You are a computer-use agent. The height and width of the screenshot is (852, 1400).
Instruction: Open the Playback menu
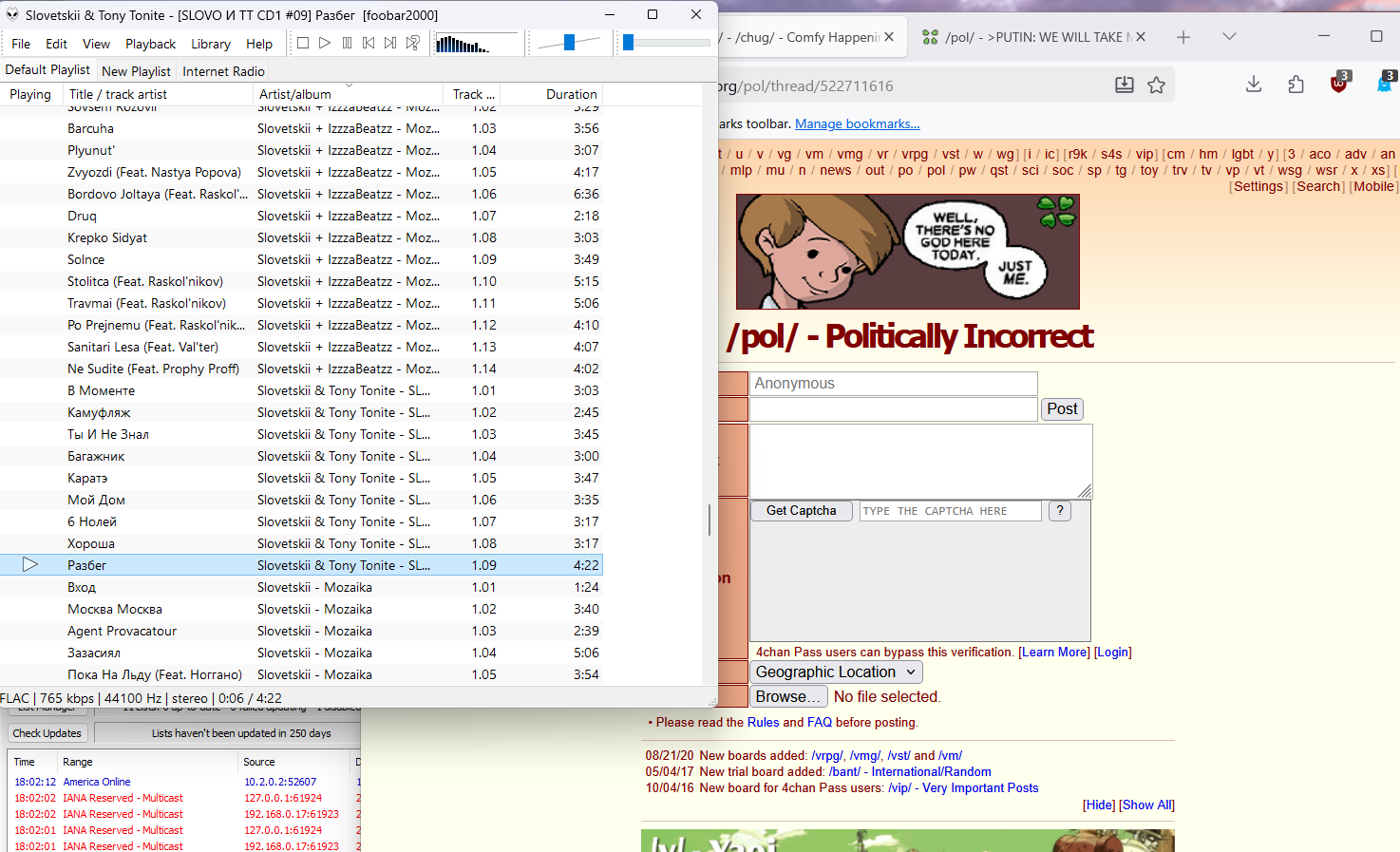(x=151, y=44)
